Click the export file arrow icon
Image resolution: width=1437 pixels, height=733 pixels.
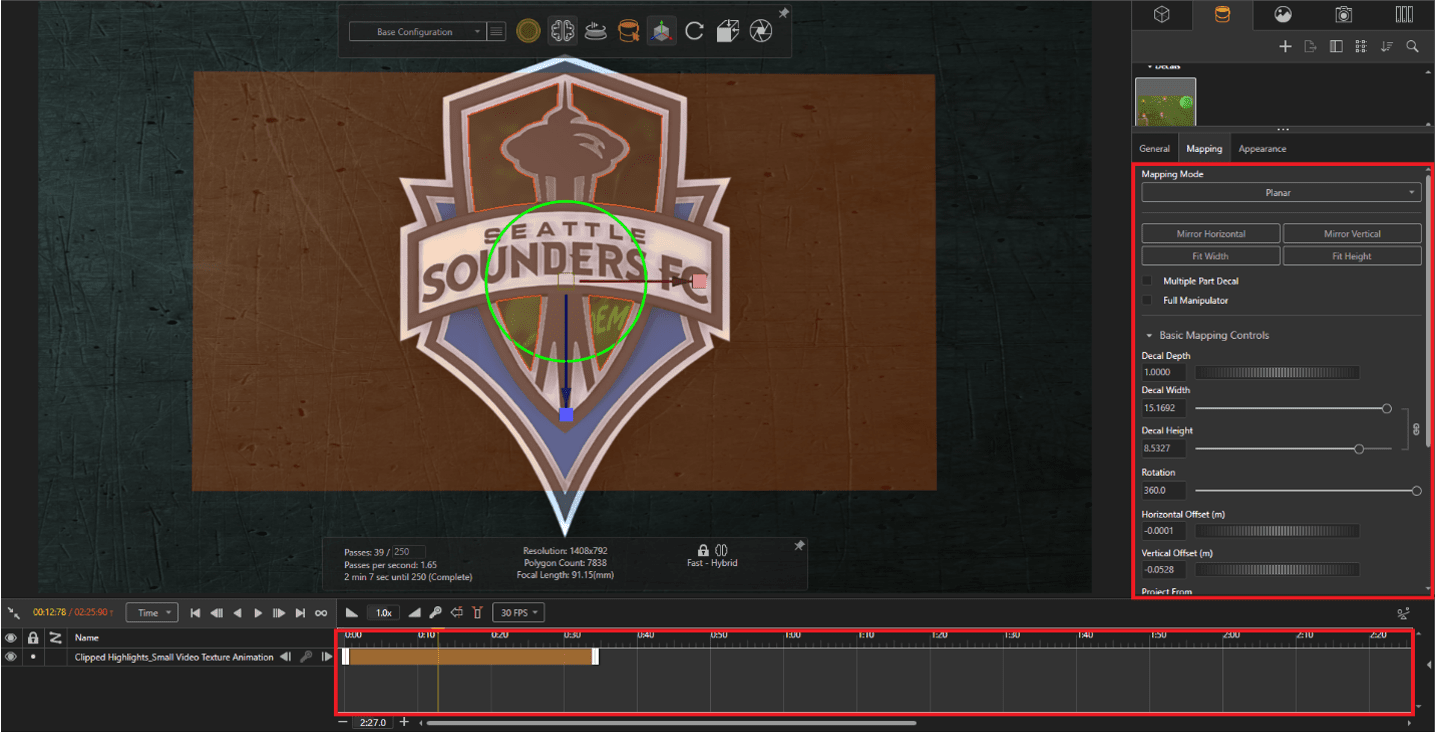pyautogui.click(x=1310, y=46)
